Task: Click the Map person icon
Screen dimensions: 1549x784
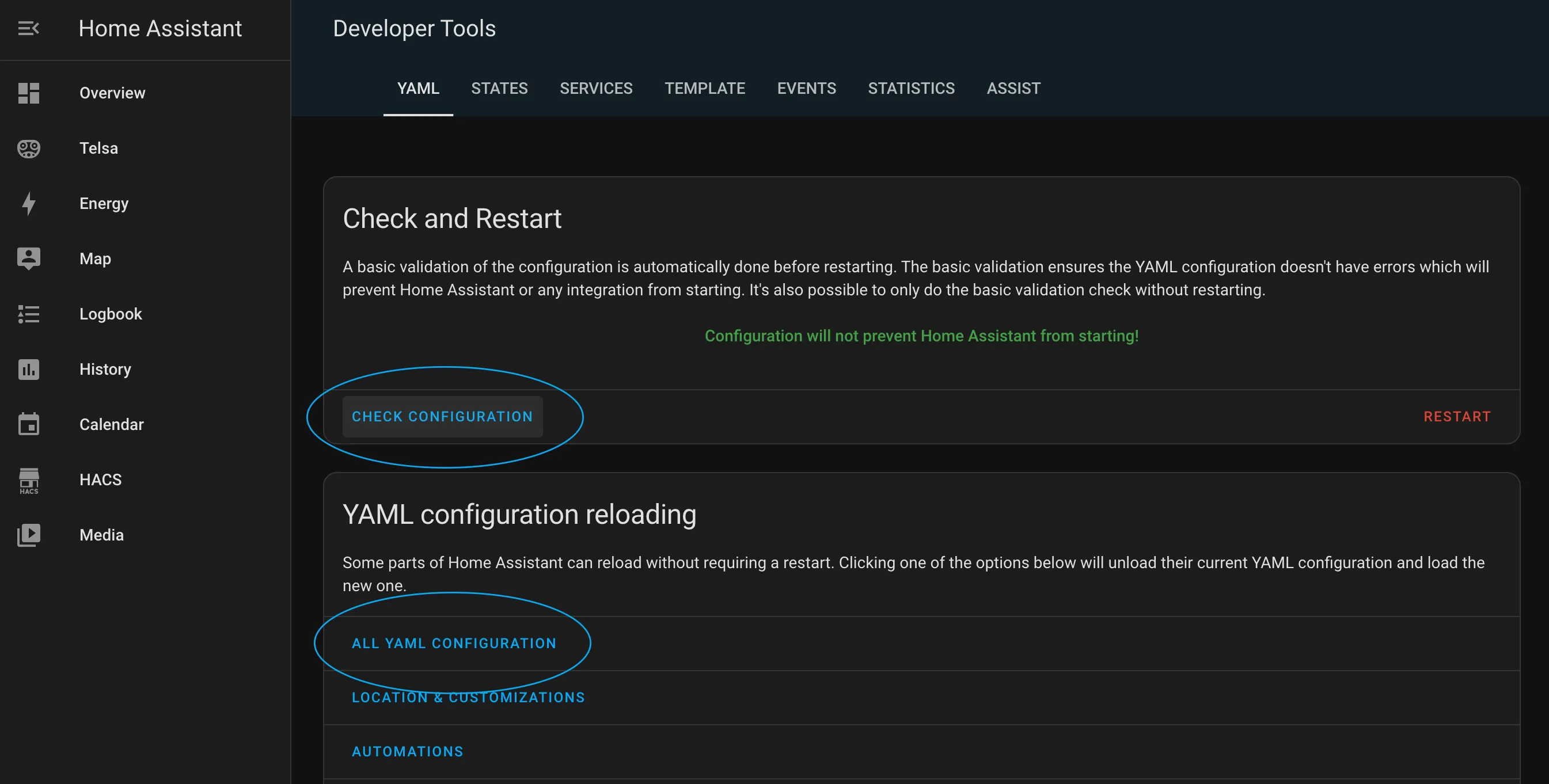Action: point(28,258)
